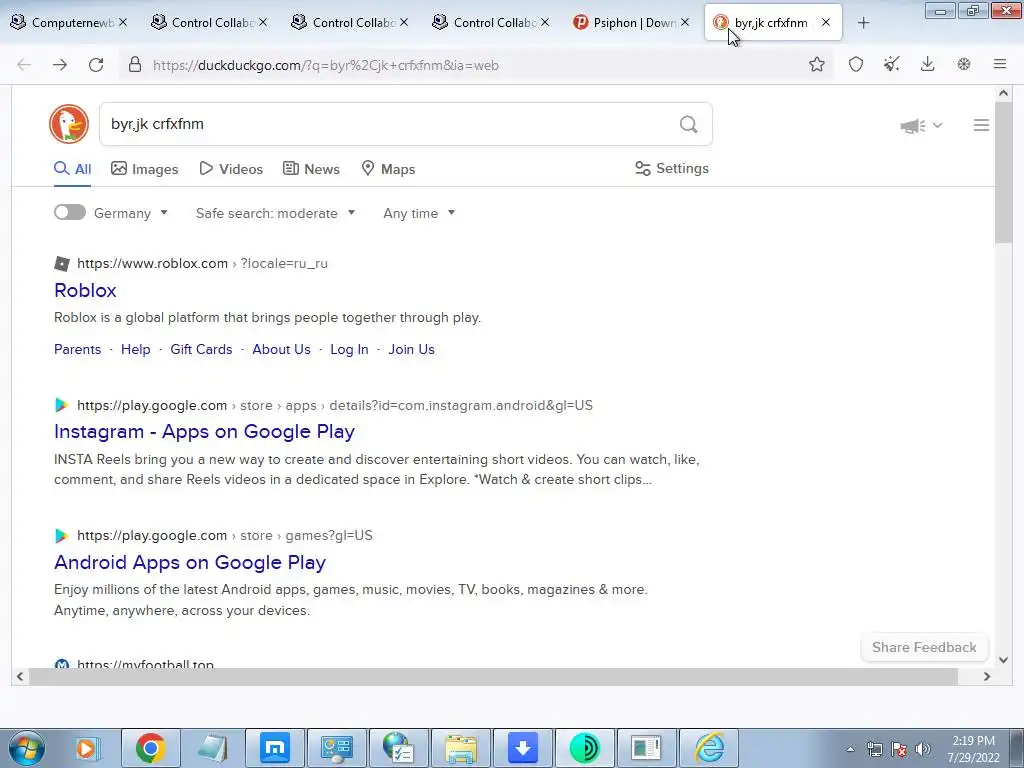The width and height of the screenshot is (1024, 768).
Task: Open Internet Explorer from the taskbar
Action: [709, 748]
